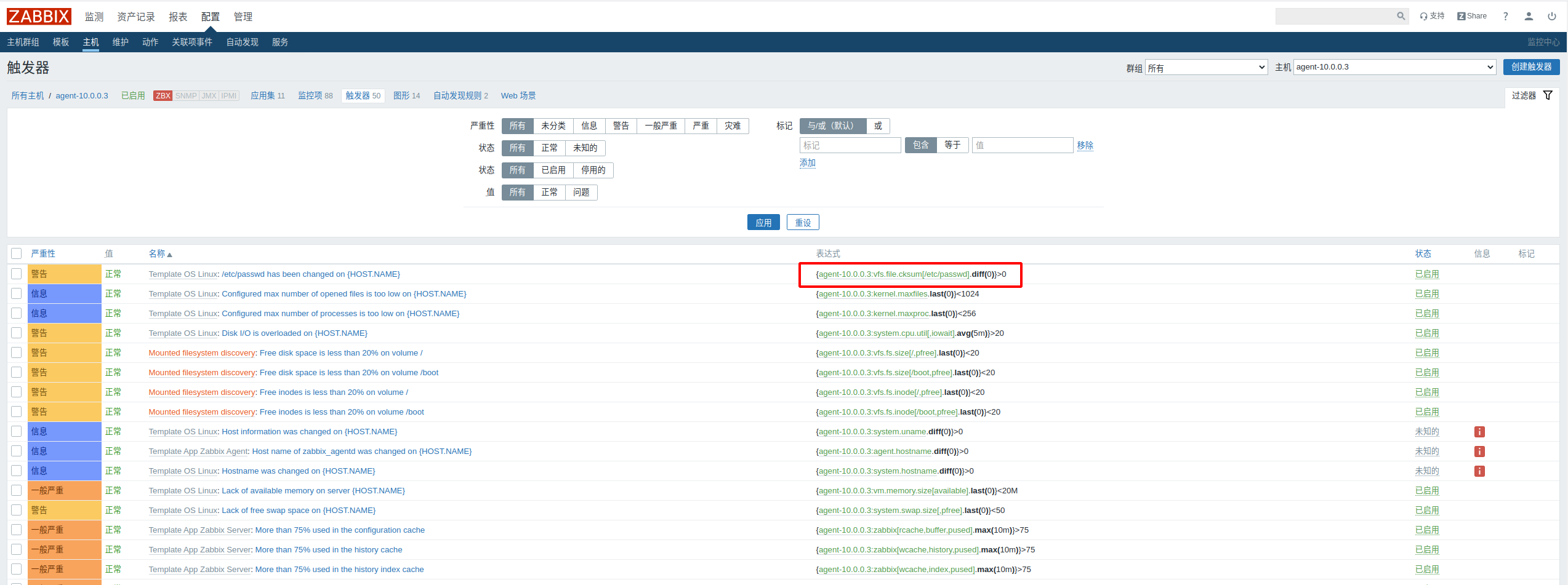Click the 创建触发器 button

[x=1531, y=66]
